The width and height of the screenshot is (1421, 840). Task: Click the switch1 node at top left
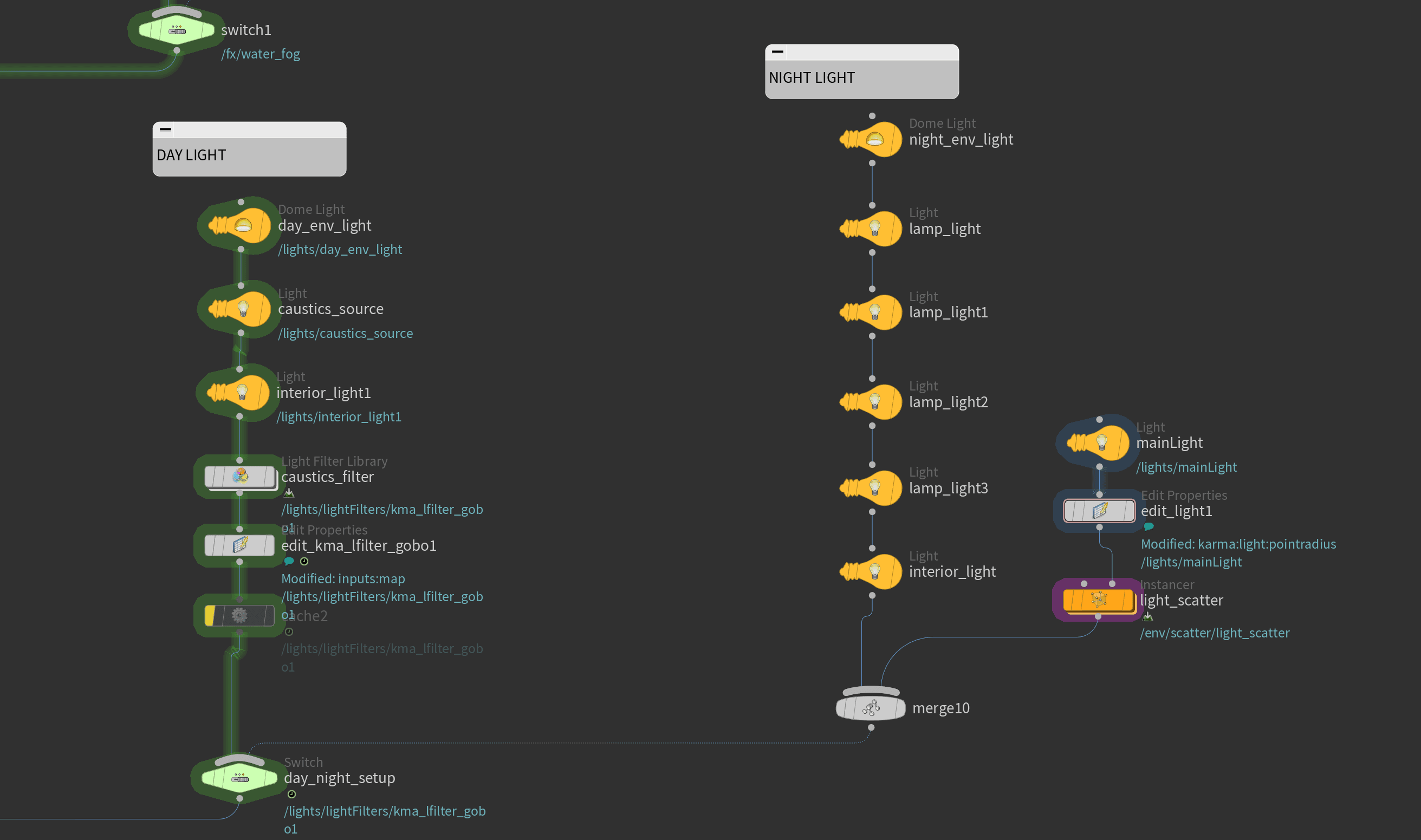(x=177, y=30)
